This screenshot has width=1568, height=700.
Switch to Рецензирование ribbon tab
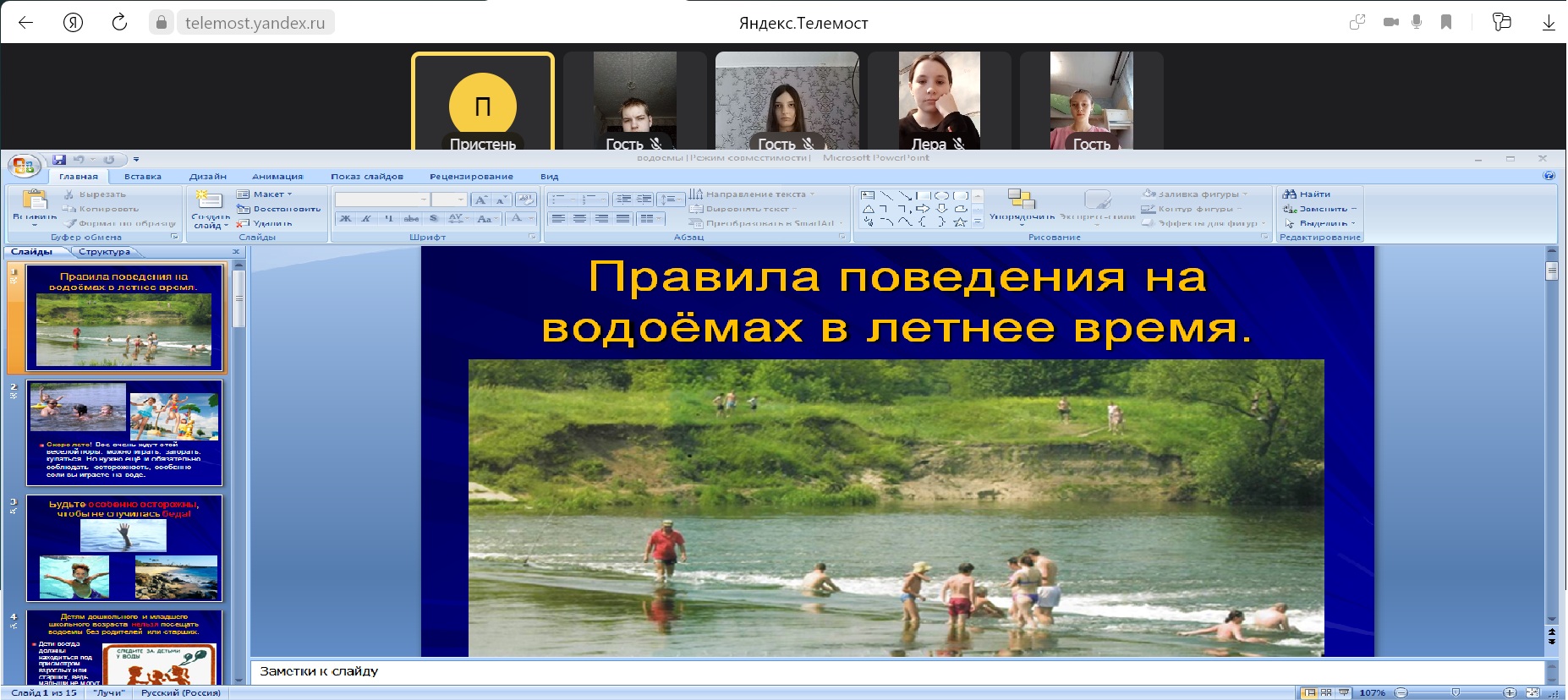click(x=471, y=177)
